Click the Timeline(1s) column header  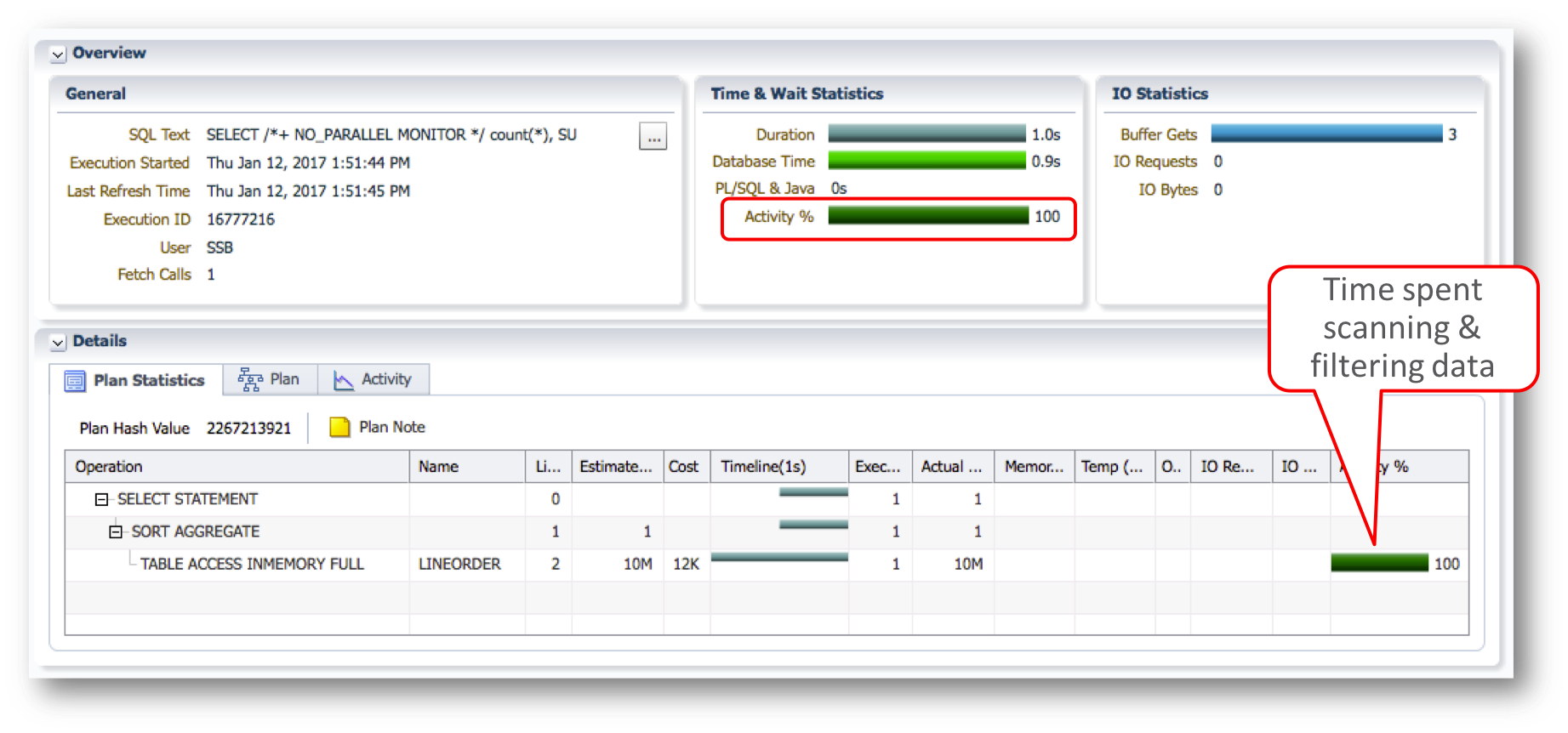pyautogui.click(x=779, y=467)
